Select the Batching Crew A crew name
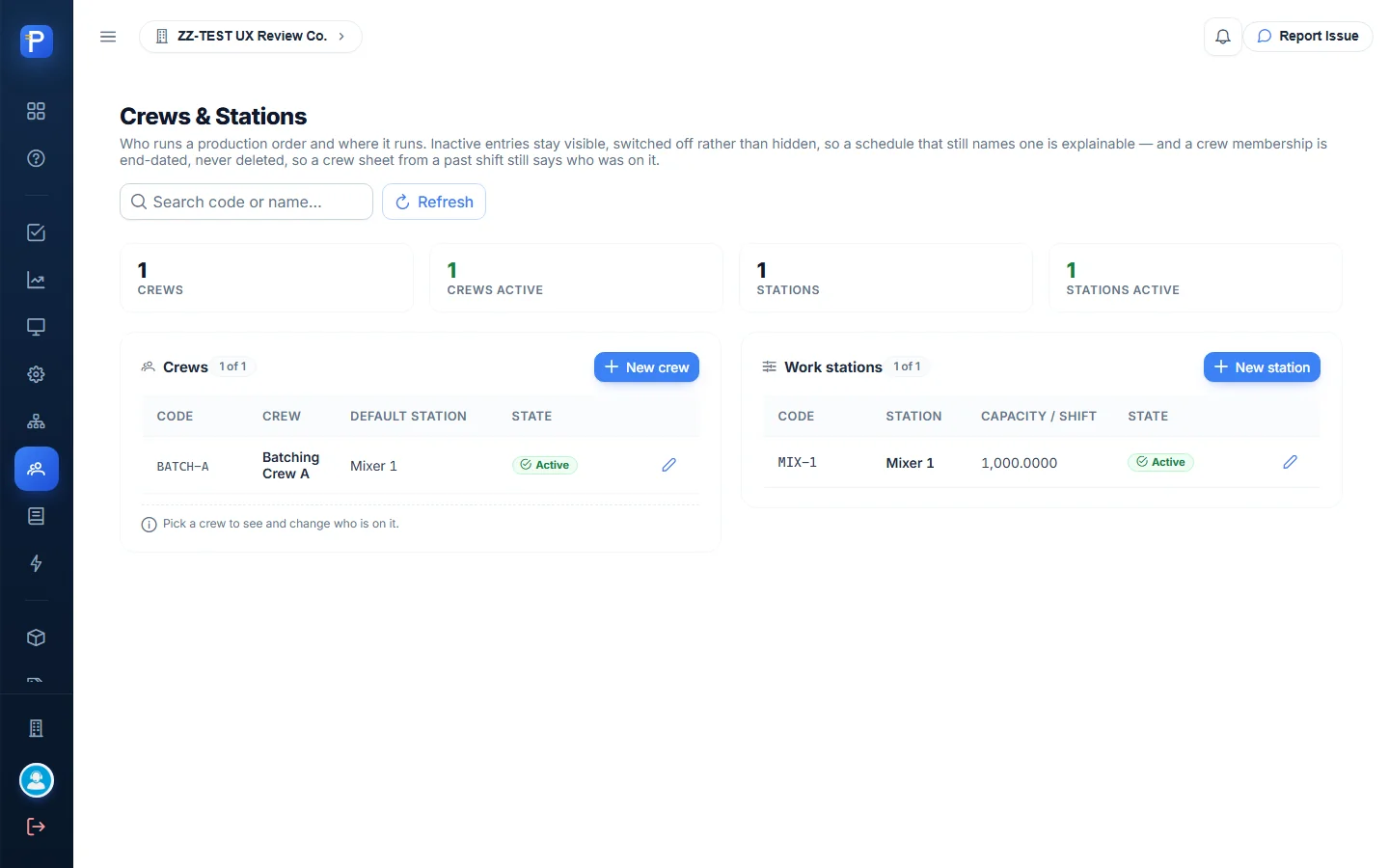The image size is (1389, 868). (290, 466)
